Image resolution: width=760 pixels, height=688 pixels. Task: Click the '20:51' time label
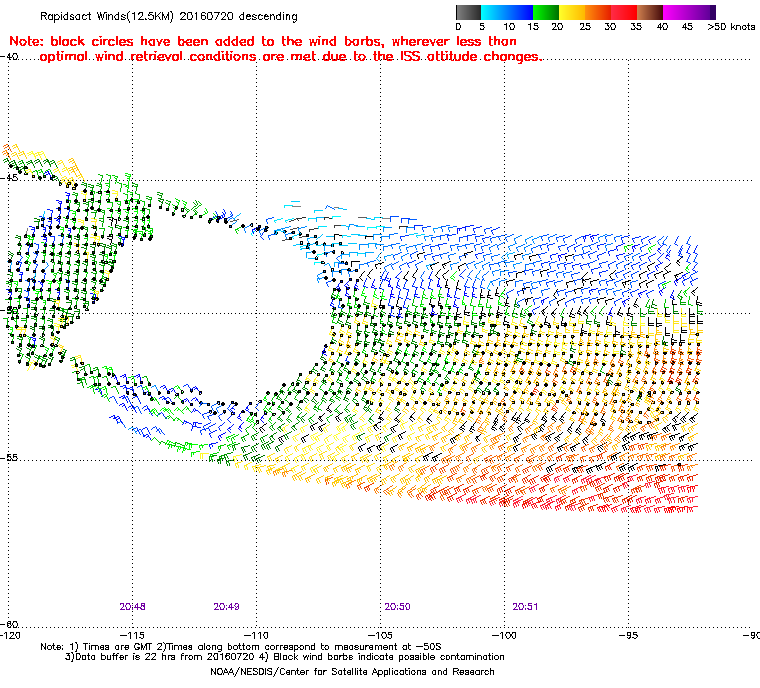click(525, 607)
